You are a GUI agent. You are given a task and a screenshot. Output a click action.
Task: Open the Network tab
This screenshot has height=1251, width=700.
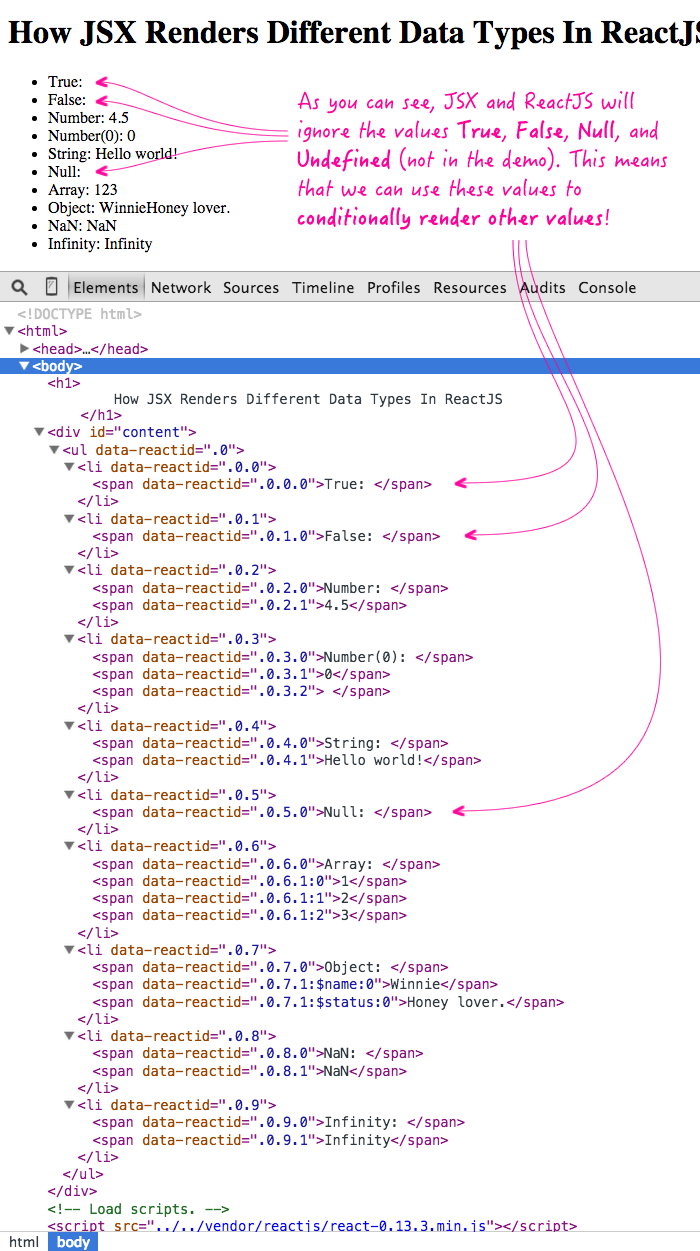pos(181,287)
